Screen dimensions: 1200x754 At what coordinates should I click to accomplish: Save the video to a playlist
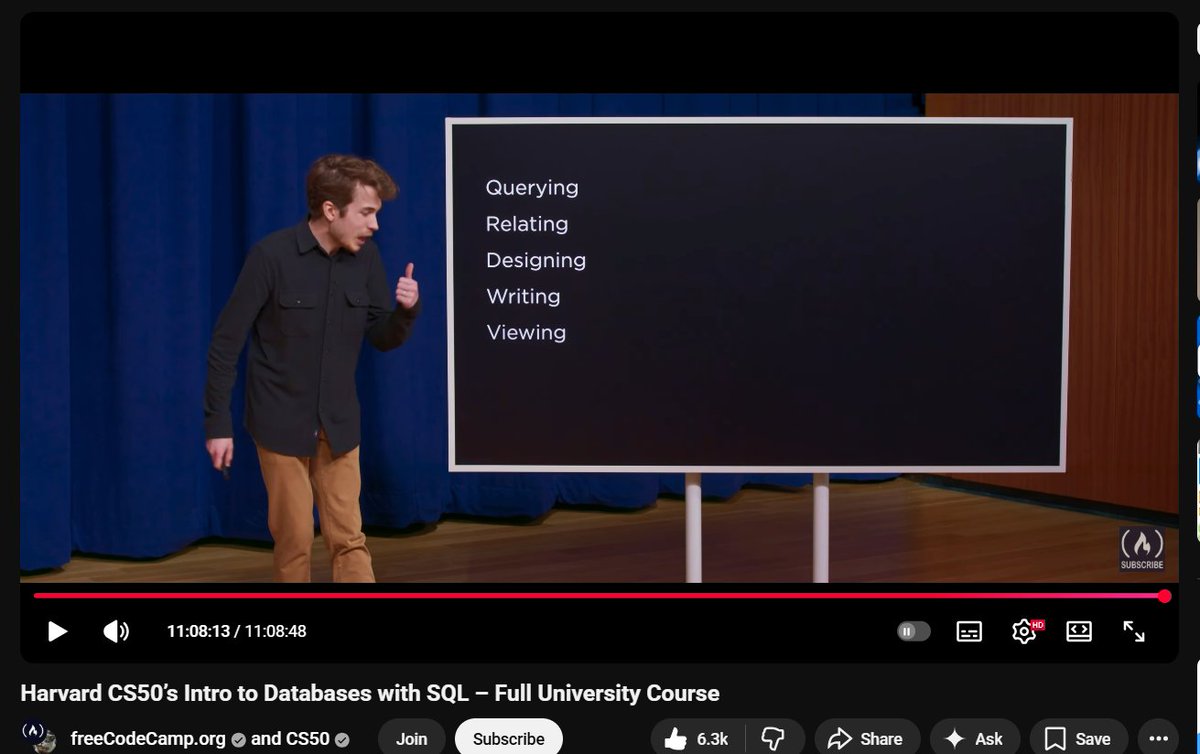(x=1078, y=739)
